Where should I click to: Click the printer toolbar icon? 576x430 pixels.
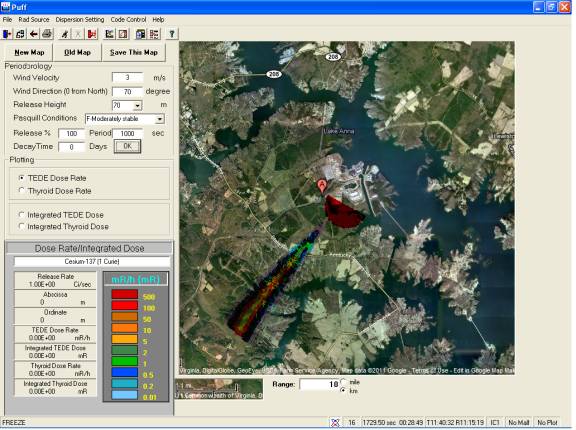(47, 34)
